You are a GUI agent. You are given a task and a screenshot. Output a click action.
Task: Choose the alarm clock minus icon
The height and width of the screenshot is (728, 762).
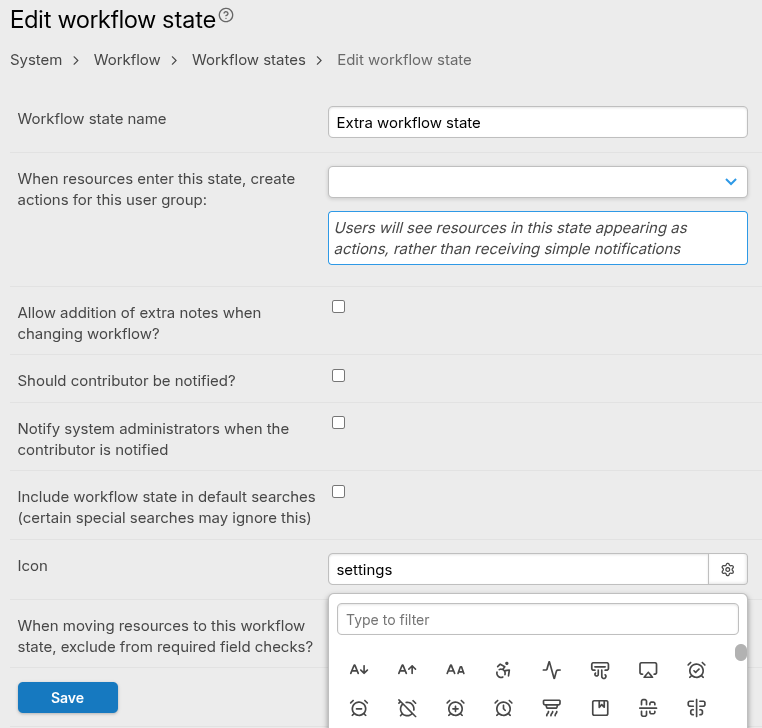359,708
